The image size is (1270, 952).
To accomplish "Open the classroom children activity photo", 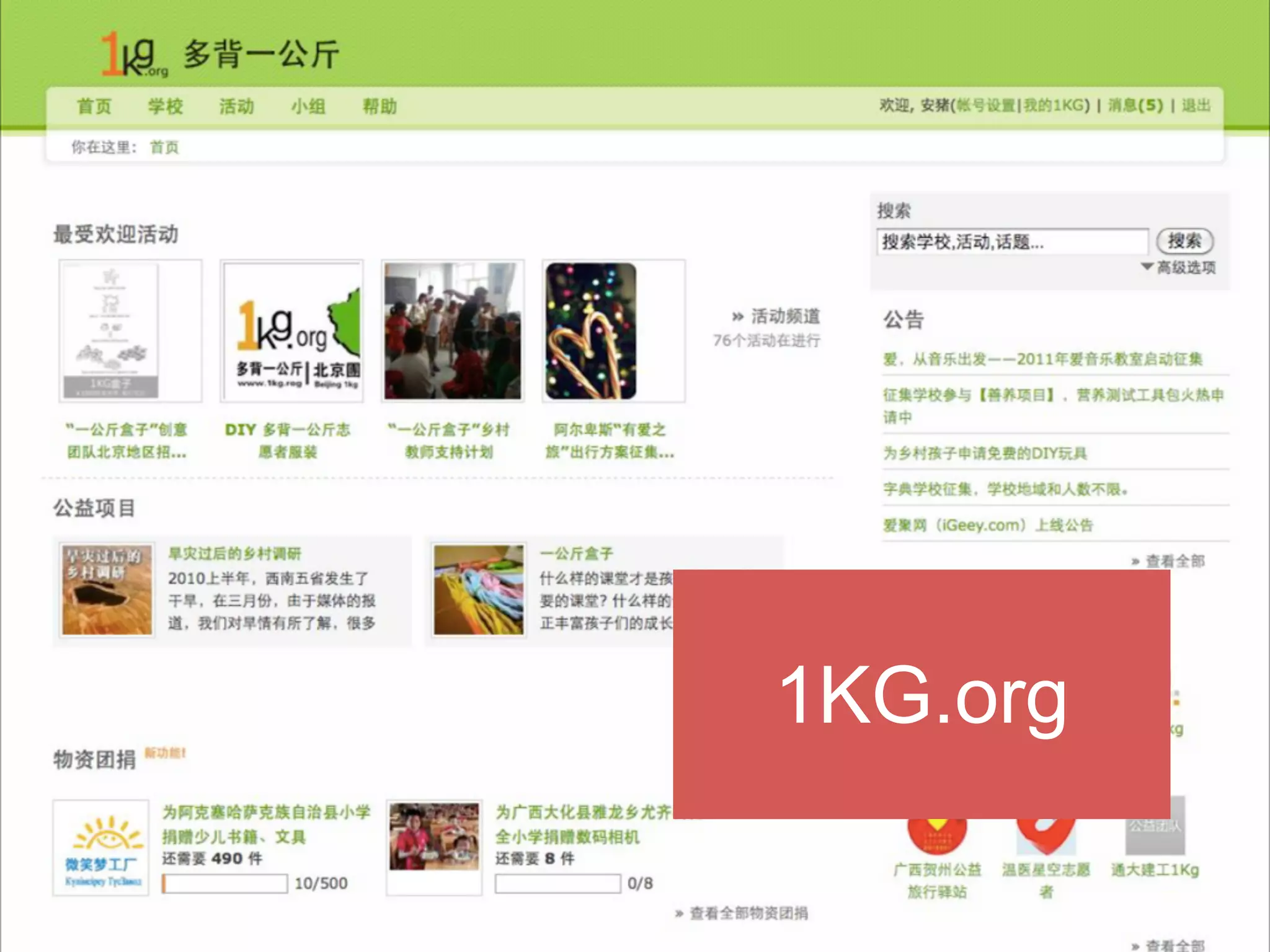I will (x=453, y=331).
